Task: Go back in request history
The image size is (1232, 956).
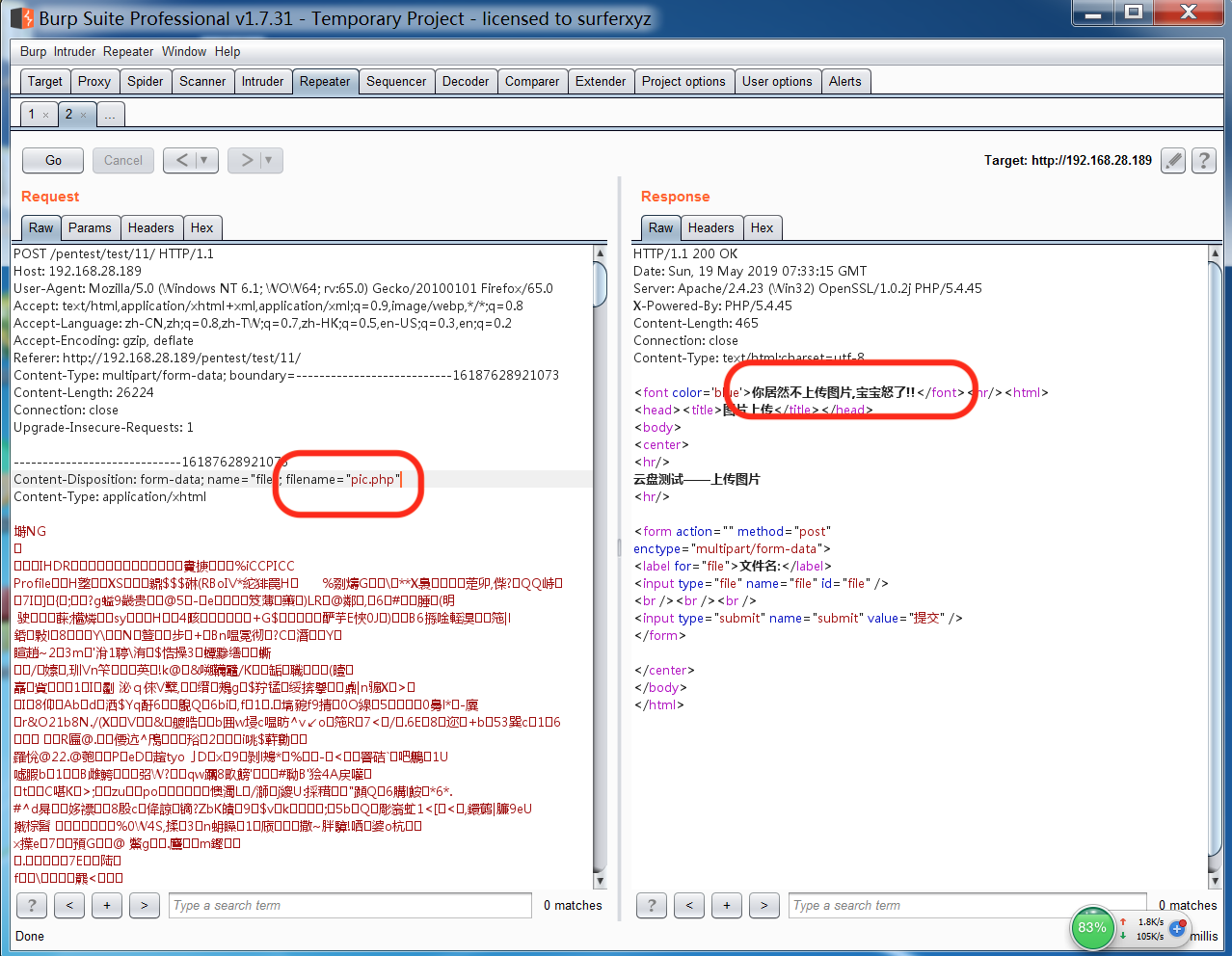Action: (182, 160)
